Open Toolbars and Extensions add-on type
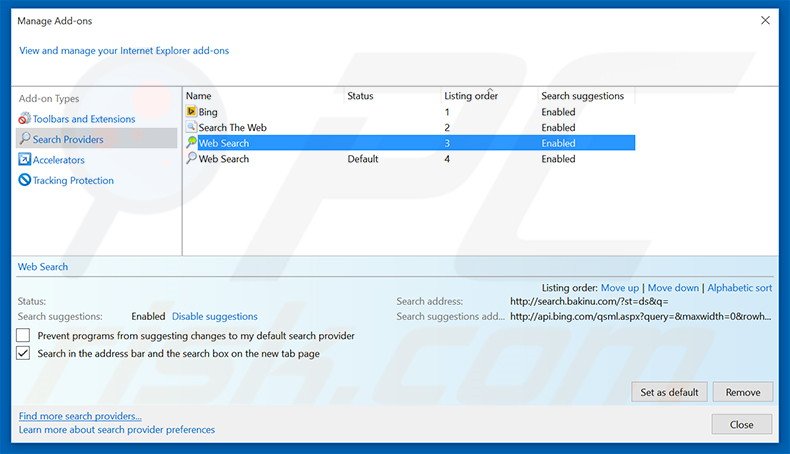The image size is (790, 454). [84, 119]
